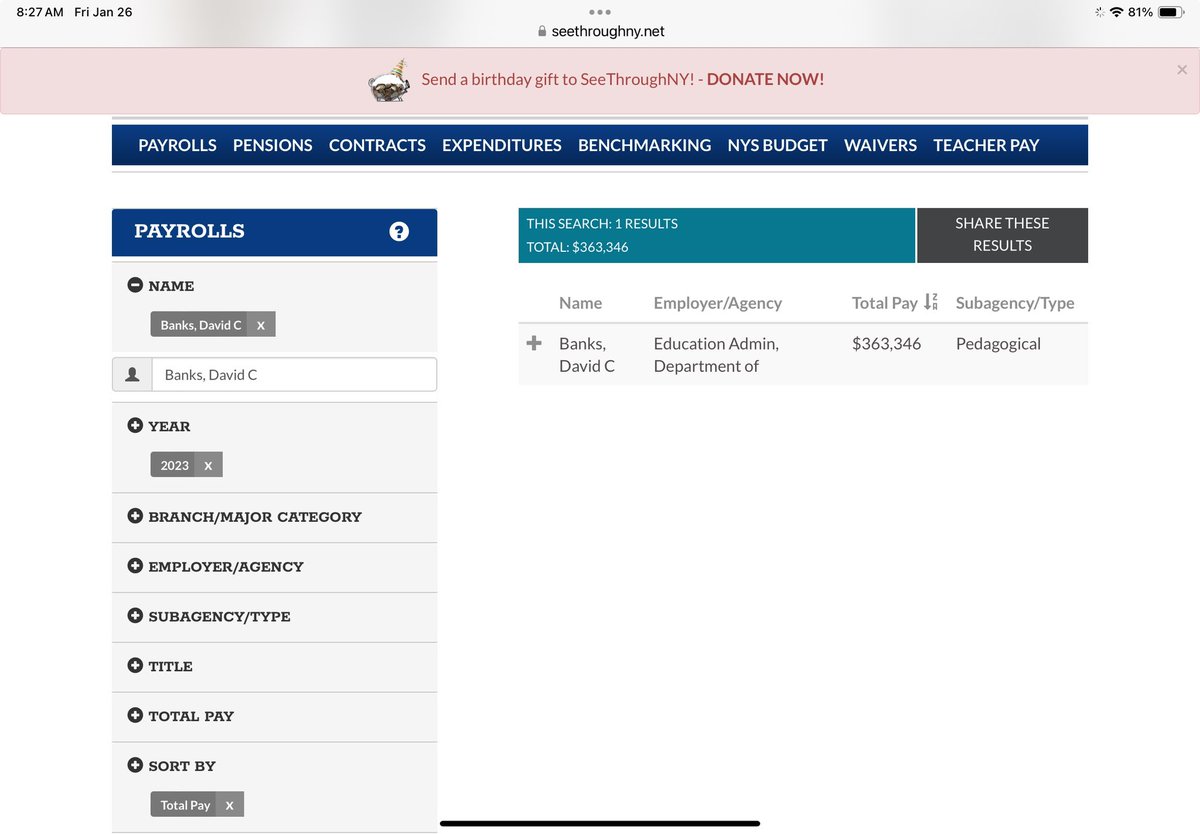Viewport: 1200px width, 834px height.
Task: Click the Subagency/Type column header
Action: coord(1015,303)
